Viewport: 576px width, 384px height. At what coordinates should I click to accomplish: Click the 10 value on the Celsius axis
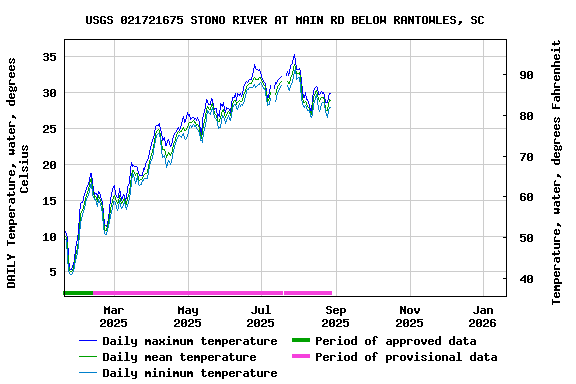pyautogui.click(x=50, y=237)
